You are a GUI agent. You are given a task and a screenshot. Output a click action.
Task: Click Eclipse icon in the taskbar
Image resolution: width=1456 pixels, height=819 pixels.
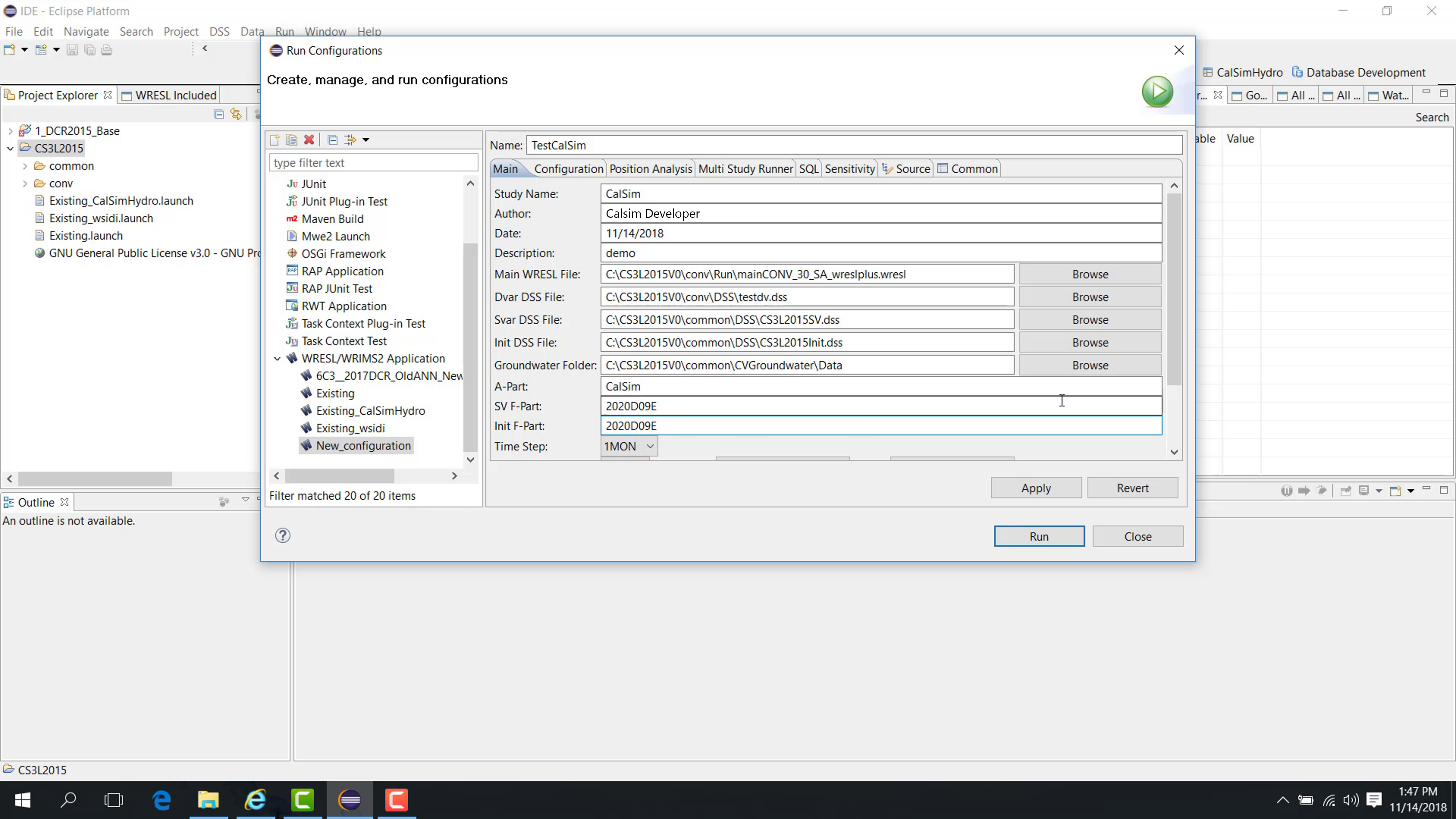click(350, 800)
